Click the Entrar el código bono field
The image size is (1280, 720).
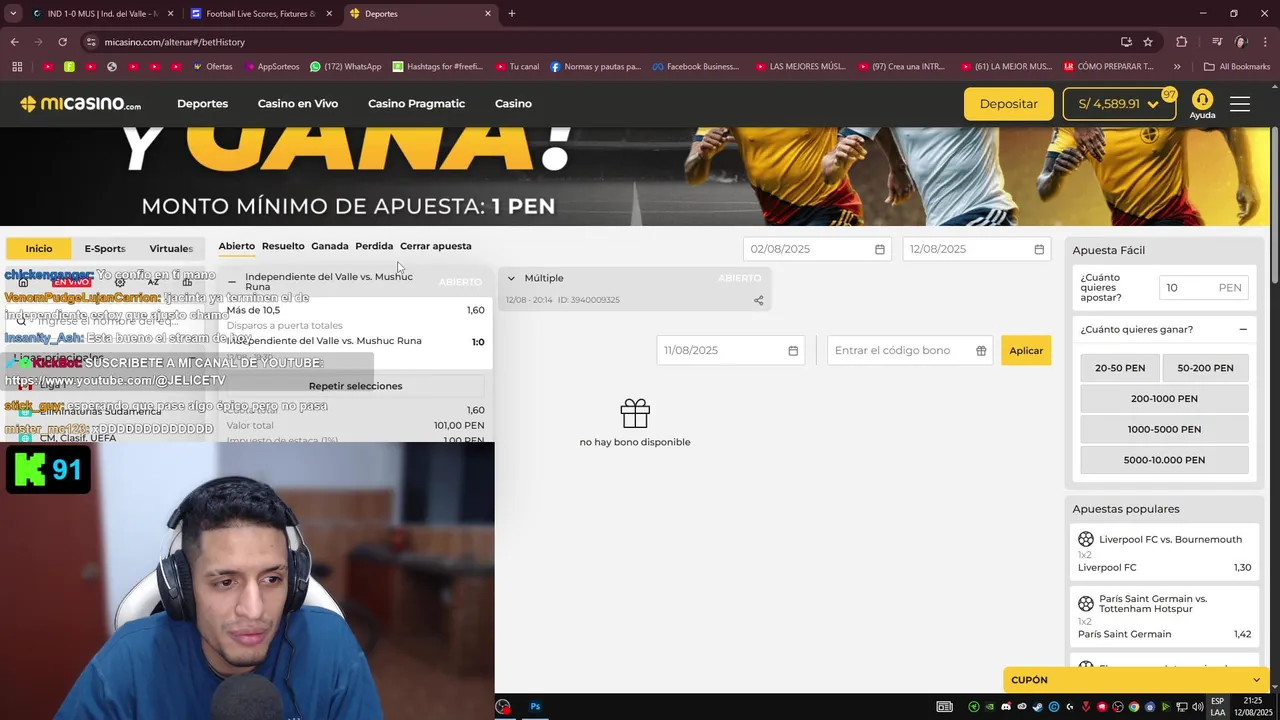pos(910,351)
